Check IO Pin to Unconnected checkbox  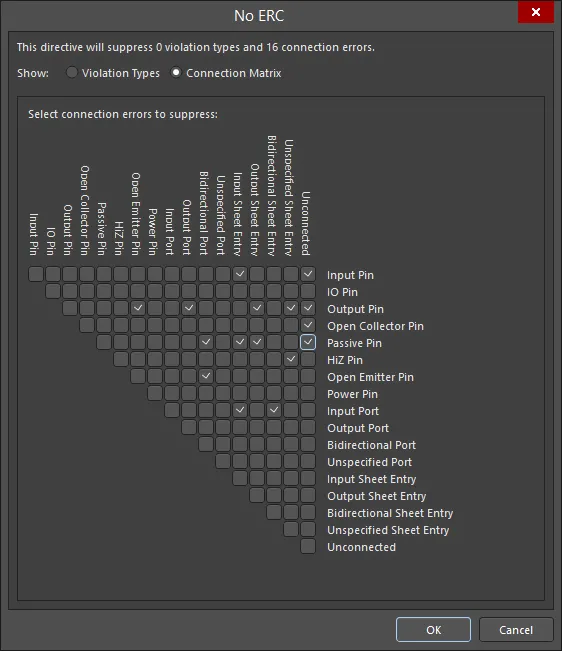(x=308, y=291)
